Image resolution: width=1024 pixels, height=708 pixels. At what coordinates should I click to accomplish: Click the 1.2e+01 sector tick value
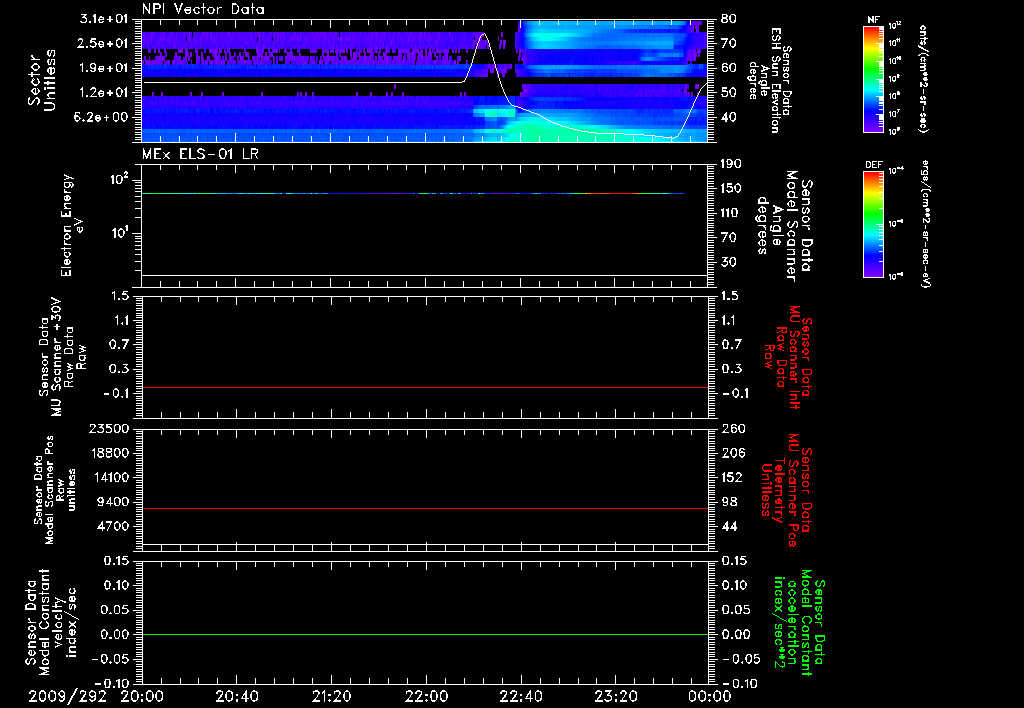coord(103,93)
